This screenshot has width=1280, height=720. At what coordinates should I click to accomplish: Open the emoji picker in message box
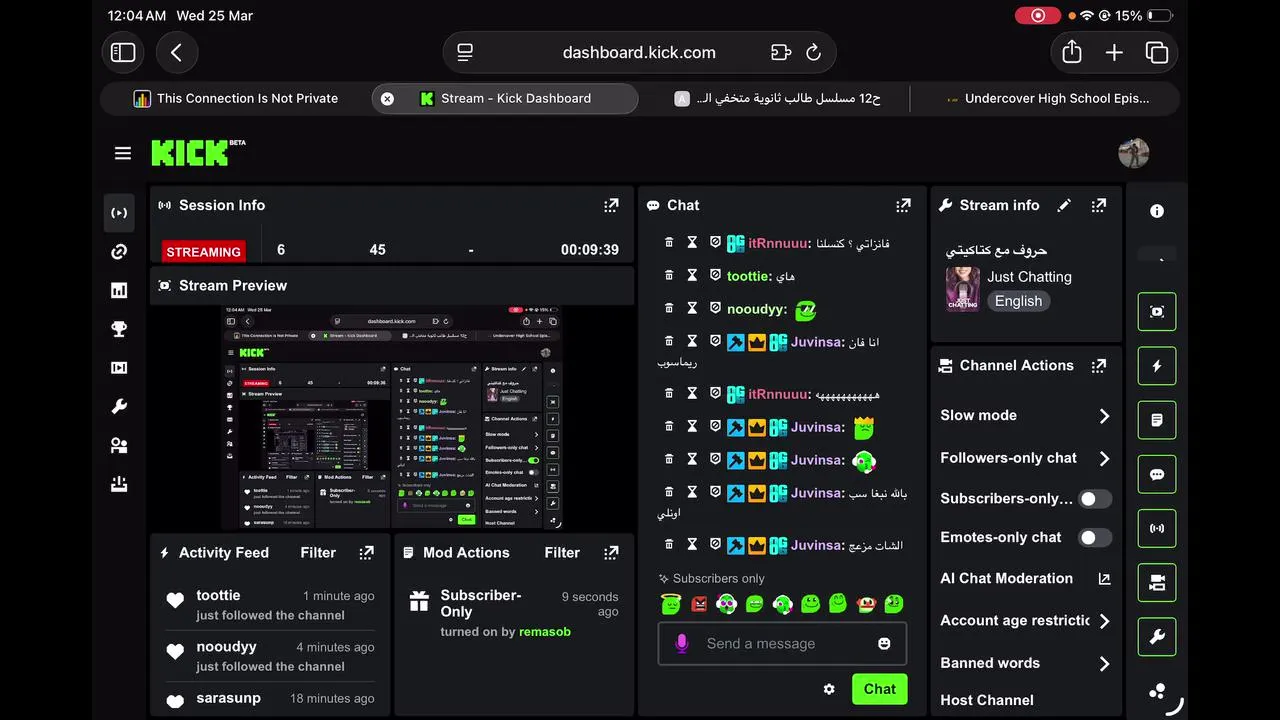[884, 643]
